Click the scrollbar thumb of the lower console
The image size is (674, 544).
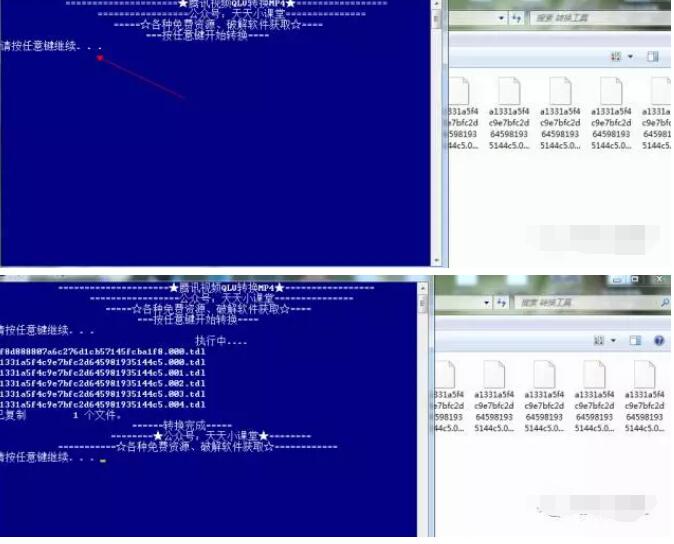pyautogui.click(x=422, y=304)
